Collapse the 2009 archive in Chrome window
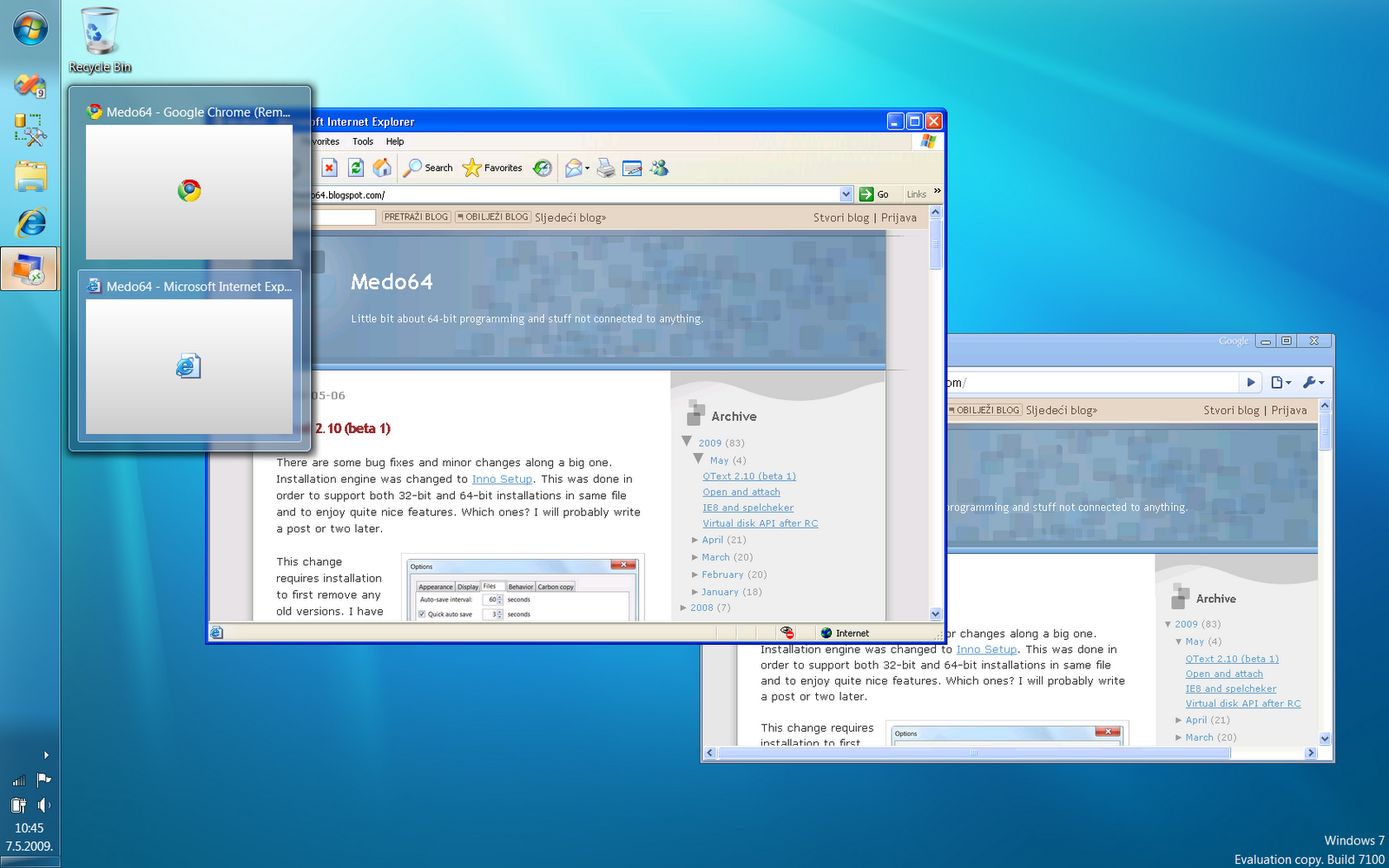This screenshot has height=868, width=1389. pyautogui.click(x=1168, y=624)
